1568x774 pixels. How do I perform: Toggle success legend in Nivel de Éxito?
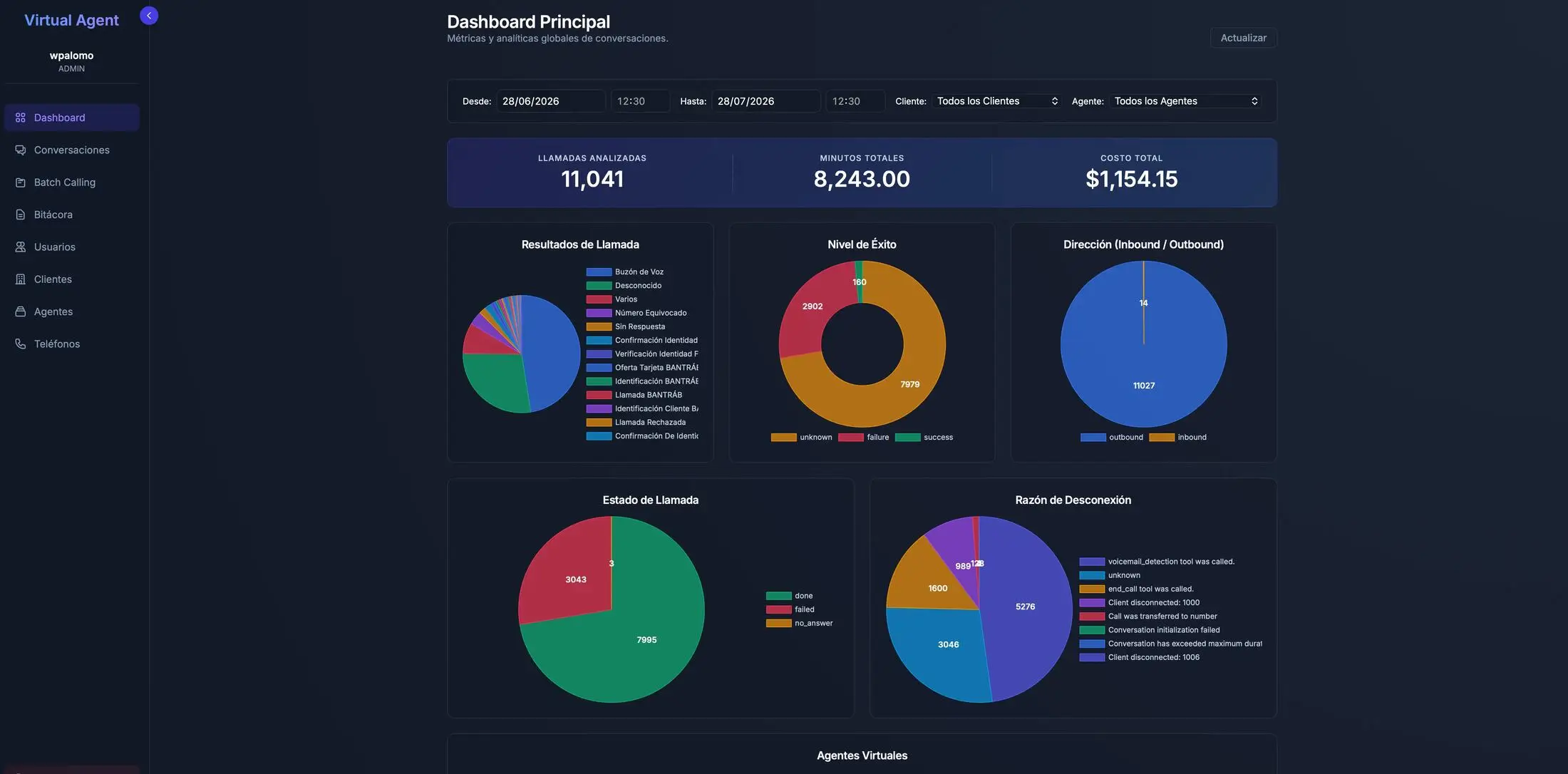pyautogui.click(x=924, y=437)
